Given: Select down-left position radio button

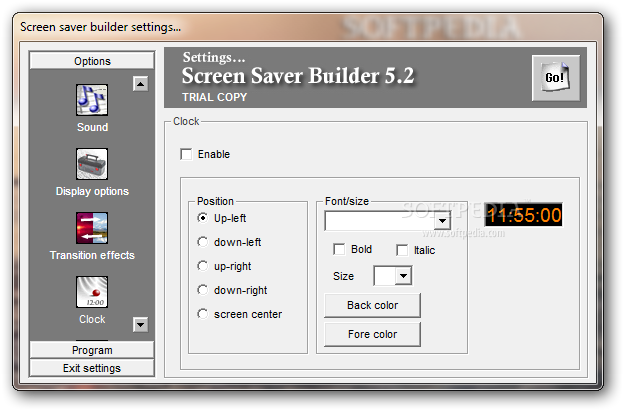Looking at the screenshot, I should [203, 242].
